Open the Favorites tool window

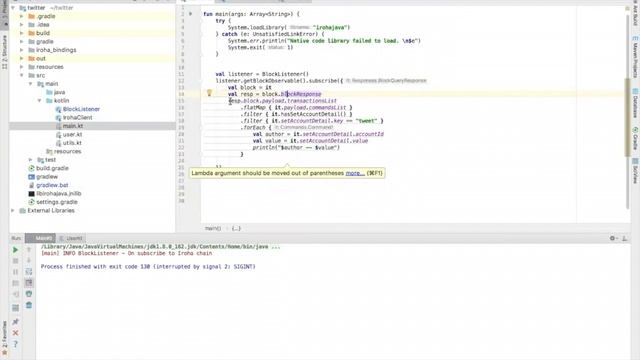4,338
